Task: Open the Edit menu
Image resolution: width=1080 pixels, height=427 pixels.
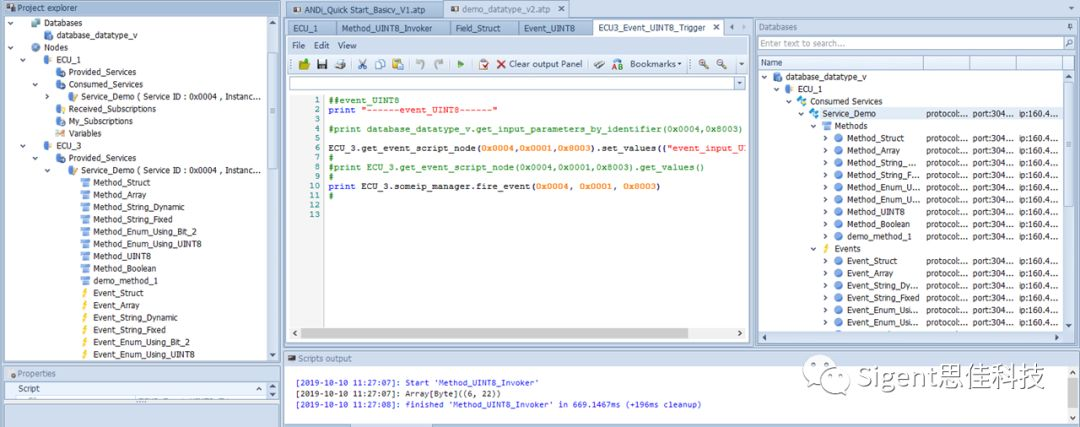Action: point(321,45)
